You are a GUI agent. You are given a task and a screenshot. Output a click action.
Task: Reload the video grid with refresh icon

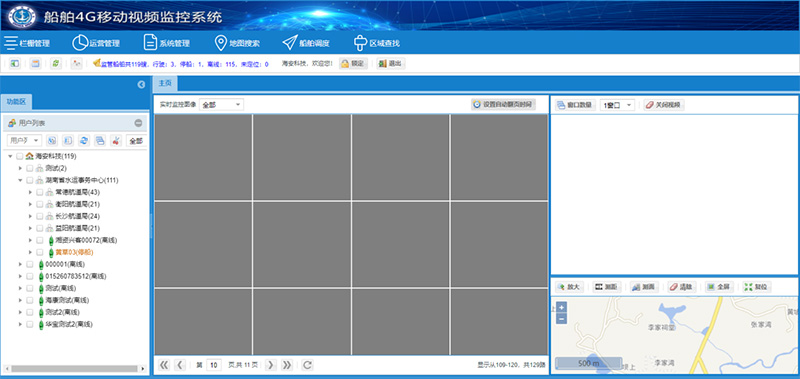[x=307, y=365]
